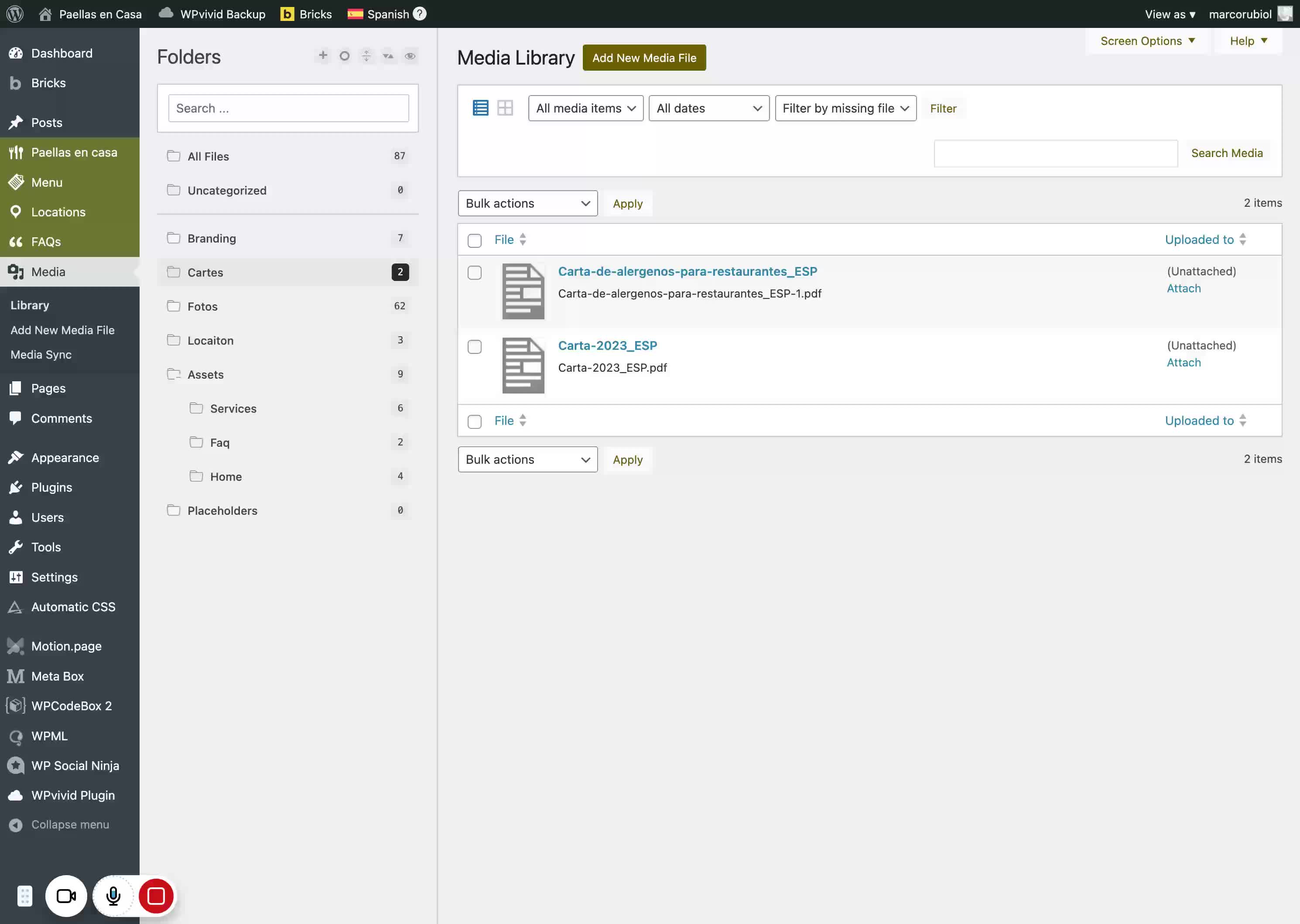Click the Search Media input field
Viewport: 1300px width, 924px height.
pyautogui.click(x=1055, y=153)
